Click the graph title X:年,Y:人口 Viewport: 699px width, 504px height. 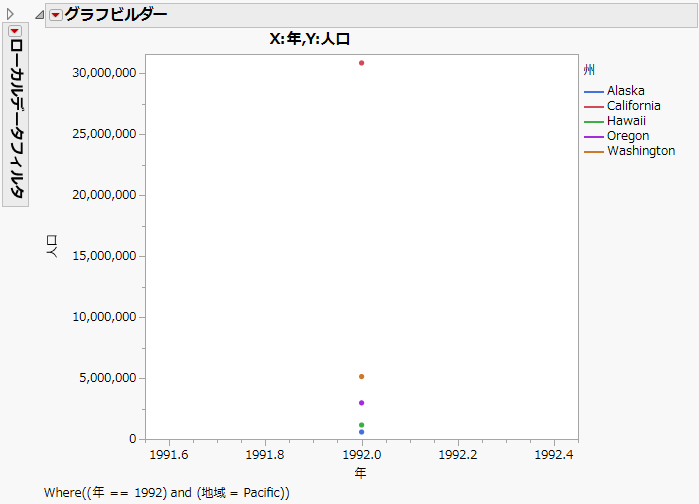(x=310, y=39)
